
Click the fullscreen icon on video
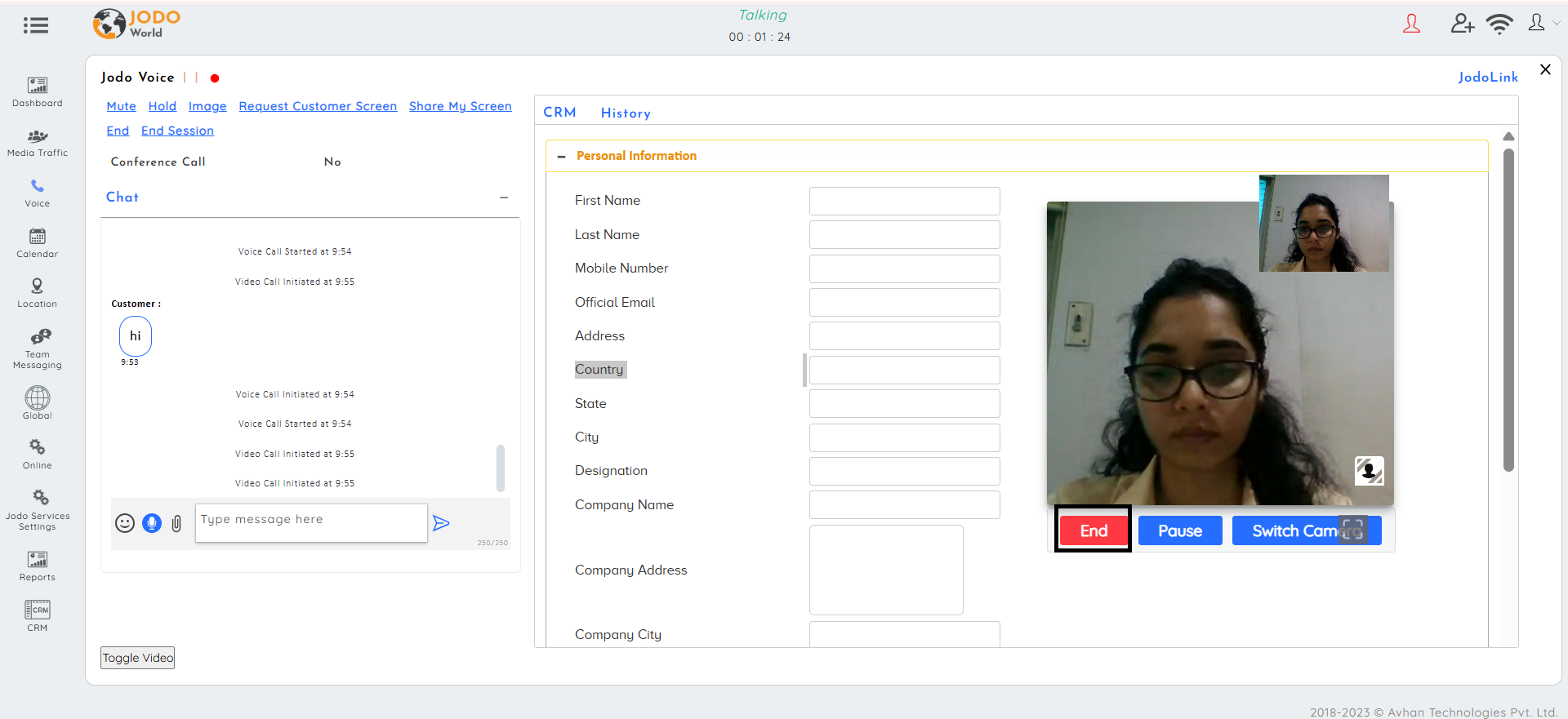point(1353,530)
